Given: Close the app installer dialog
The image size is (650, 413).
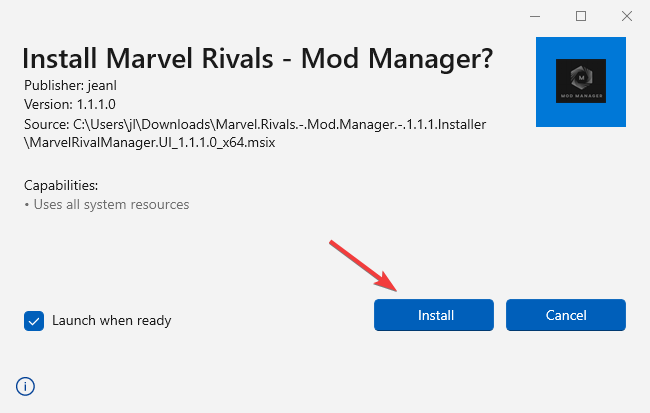Looking at the screenshot, I should [x=627, y=17].
